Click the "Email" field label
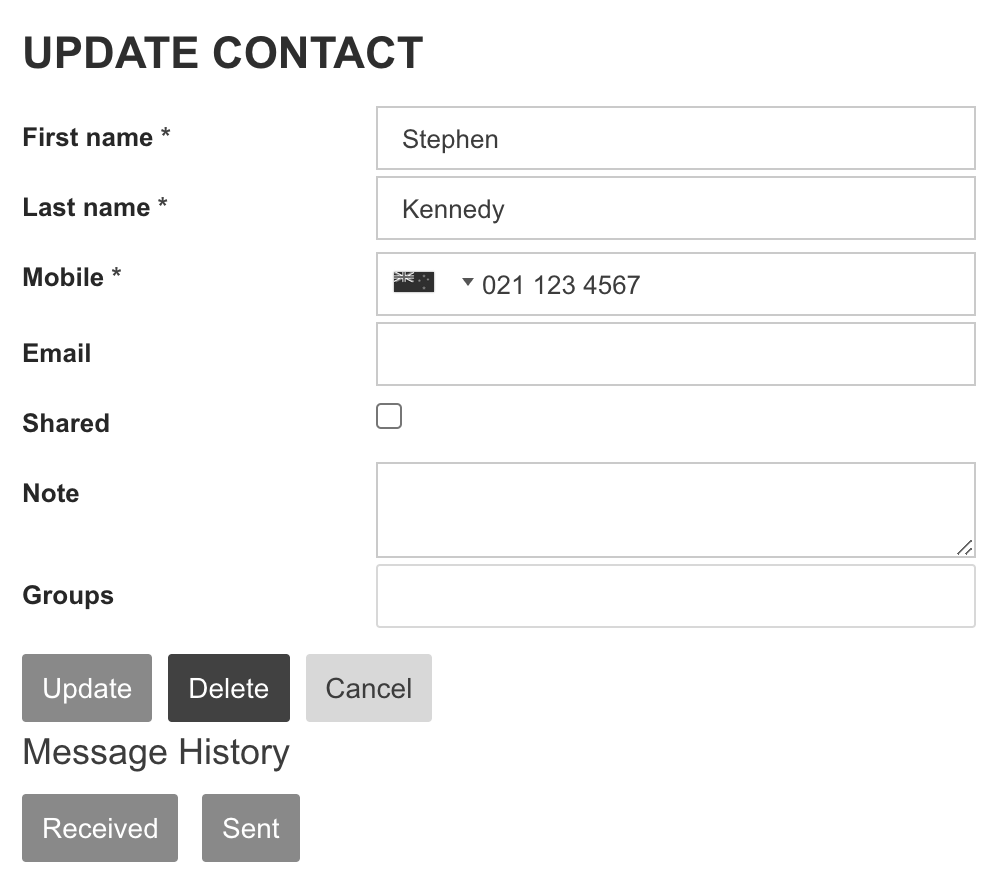Viewport: 1002px width, 872px height. [x=57, y=353]
